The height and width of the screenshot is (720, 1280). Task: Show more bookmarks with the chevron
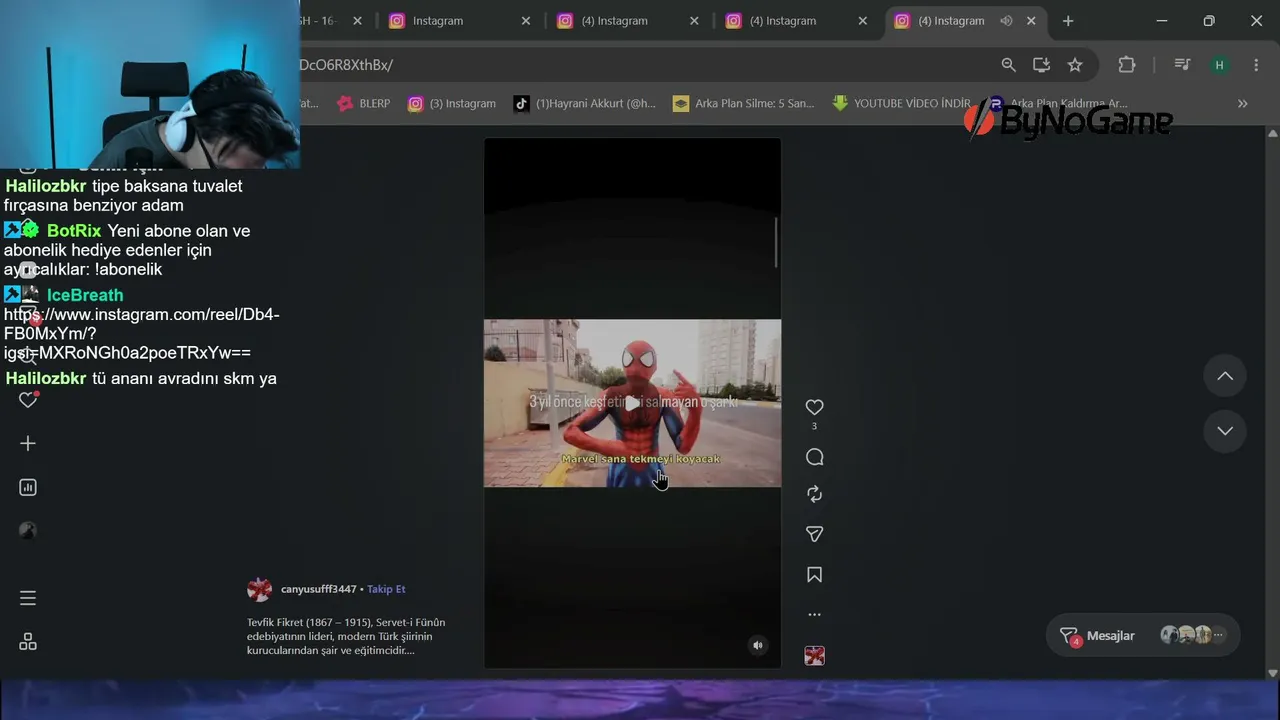coord(1243,103)
